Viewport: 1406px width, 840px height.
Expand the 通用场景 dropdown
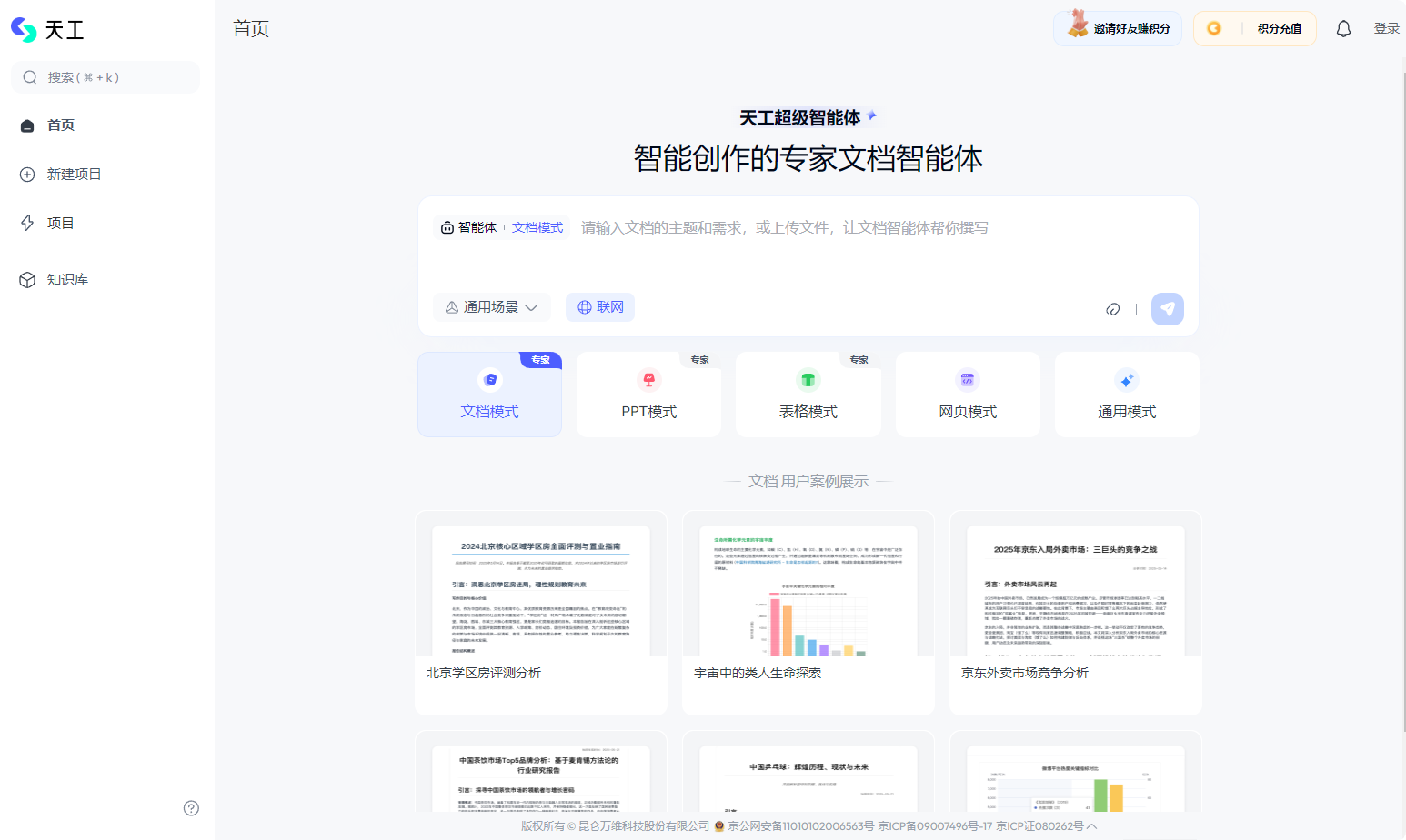coord(492,307)
